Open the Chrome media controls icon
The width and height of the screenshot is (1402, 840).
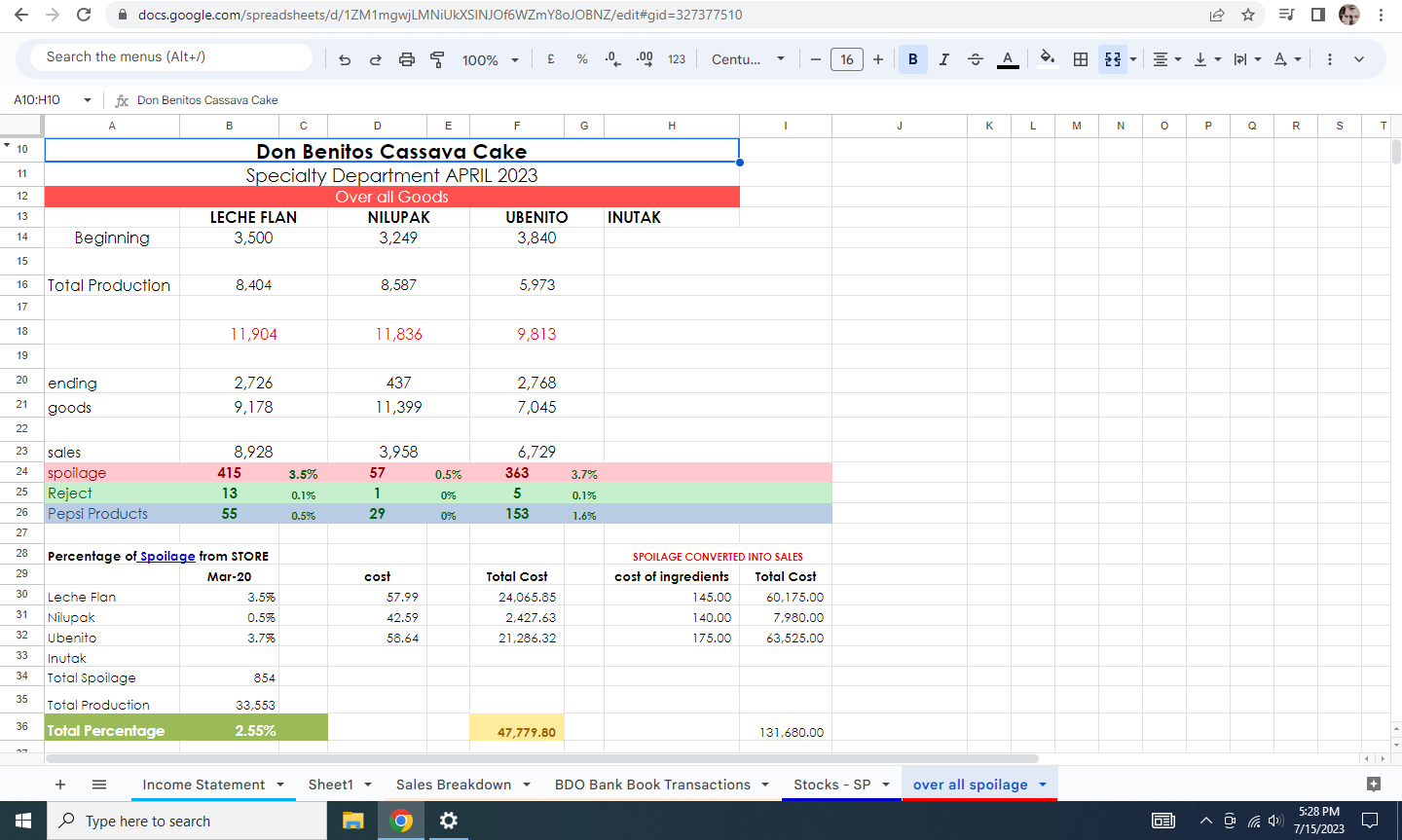1286,15
